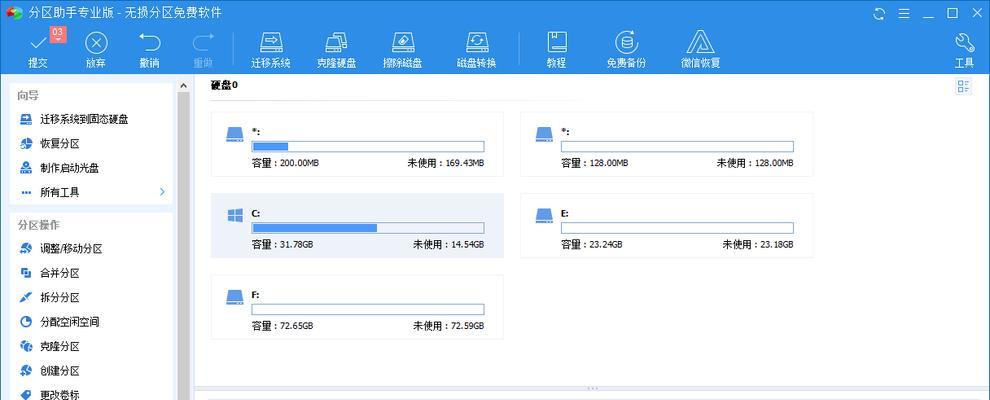Click the 提交 (Apply) toolbar icon
Image resolution: width=990 pixels, height=400 pixels.
(x=38, y=50)
